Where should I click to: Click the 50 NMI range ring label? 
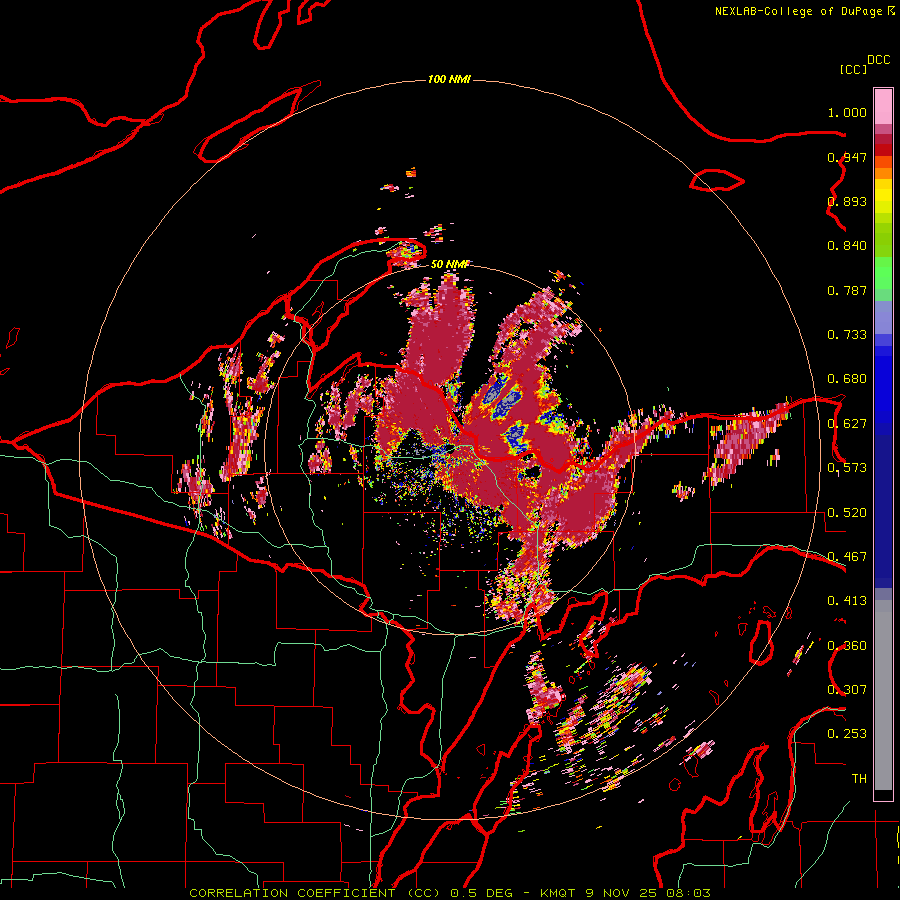coord(449,264)
